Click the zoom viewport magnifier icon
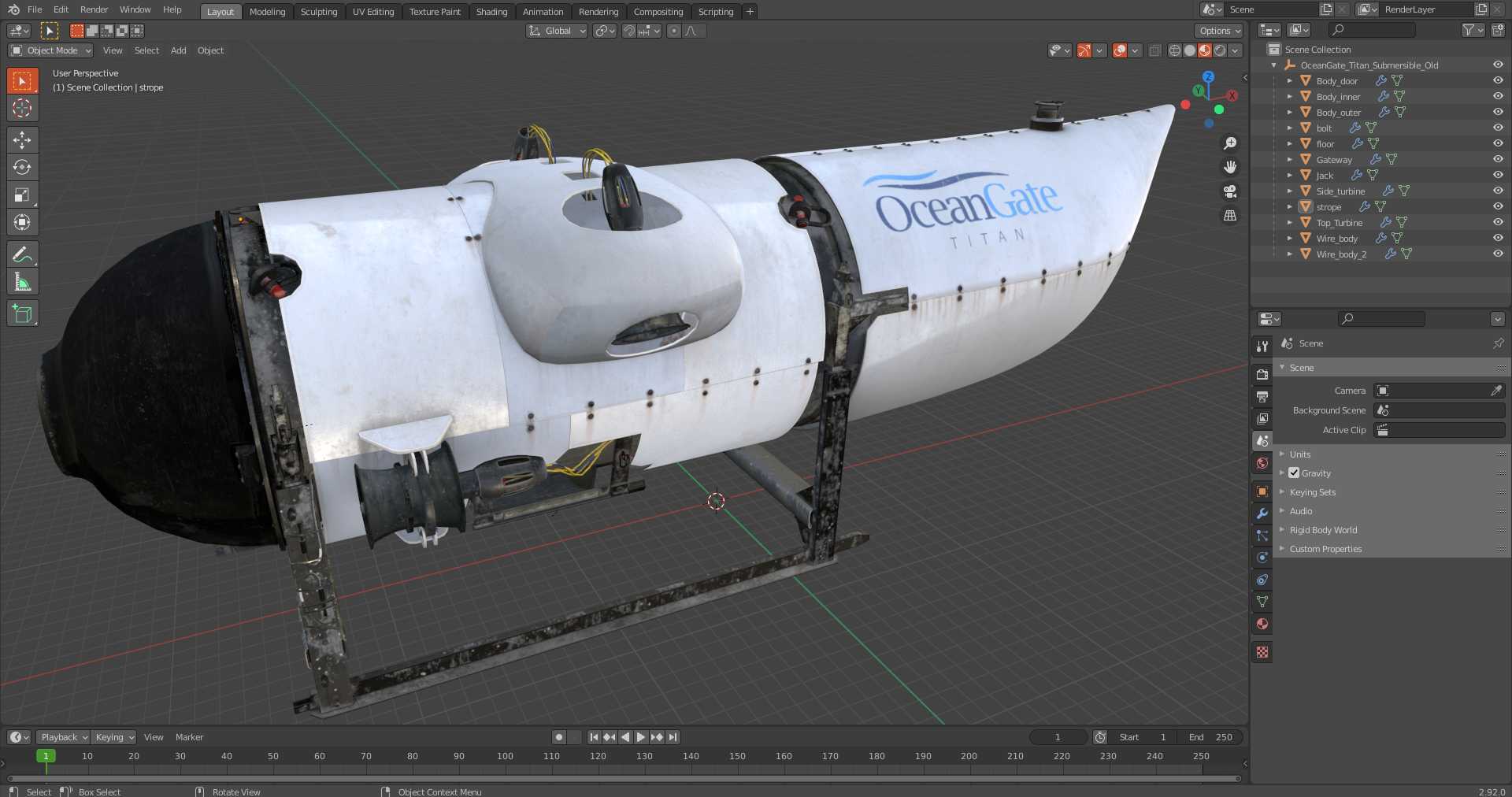Screen dimensions: 1512x797 (1230, 143)
